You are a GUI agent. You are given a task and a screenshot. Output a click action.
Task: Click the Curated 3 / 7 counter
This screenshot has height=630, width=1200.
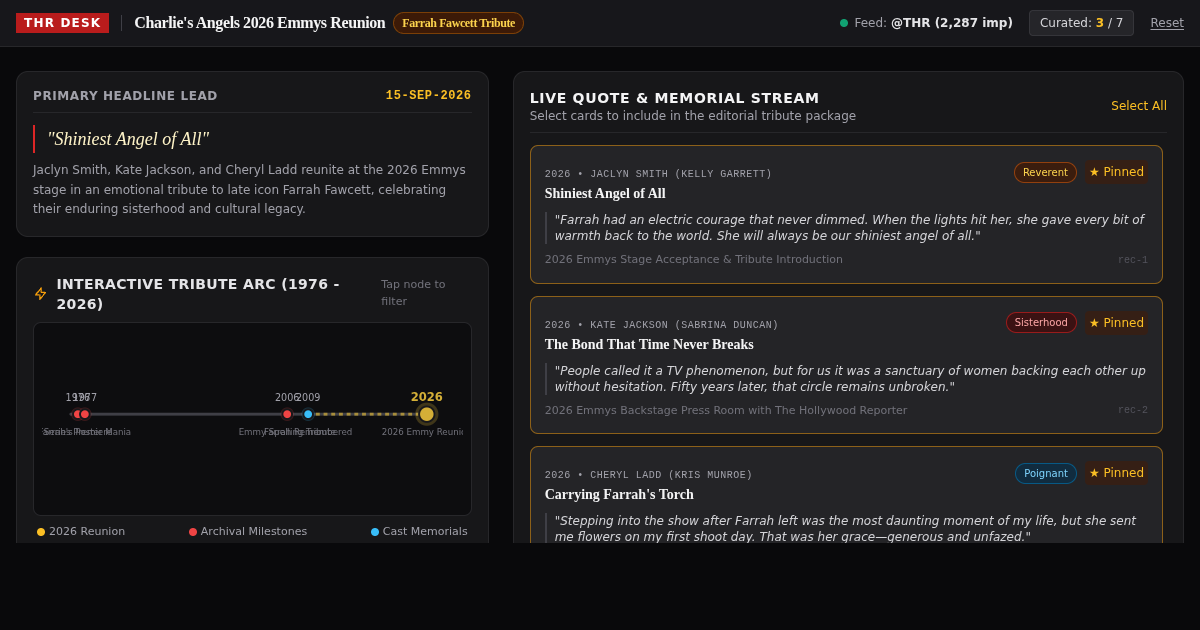tap(1081, 23)
